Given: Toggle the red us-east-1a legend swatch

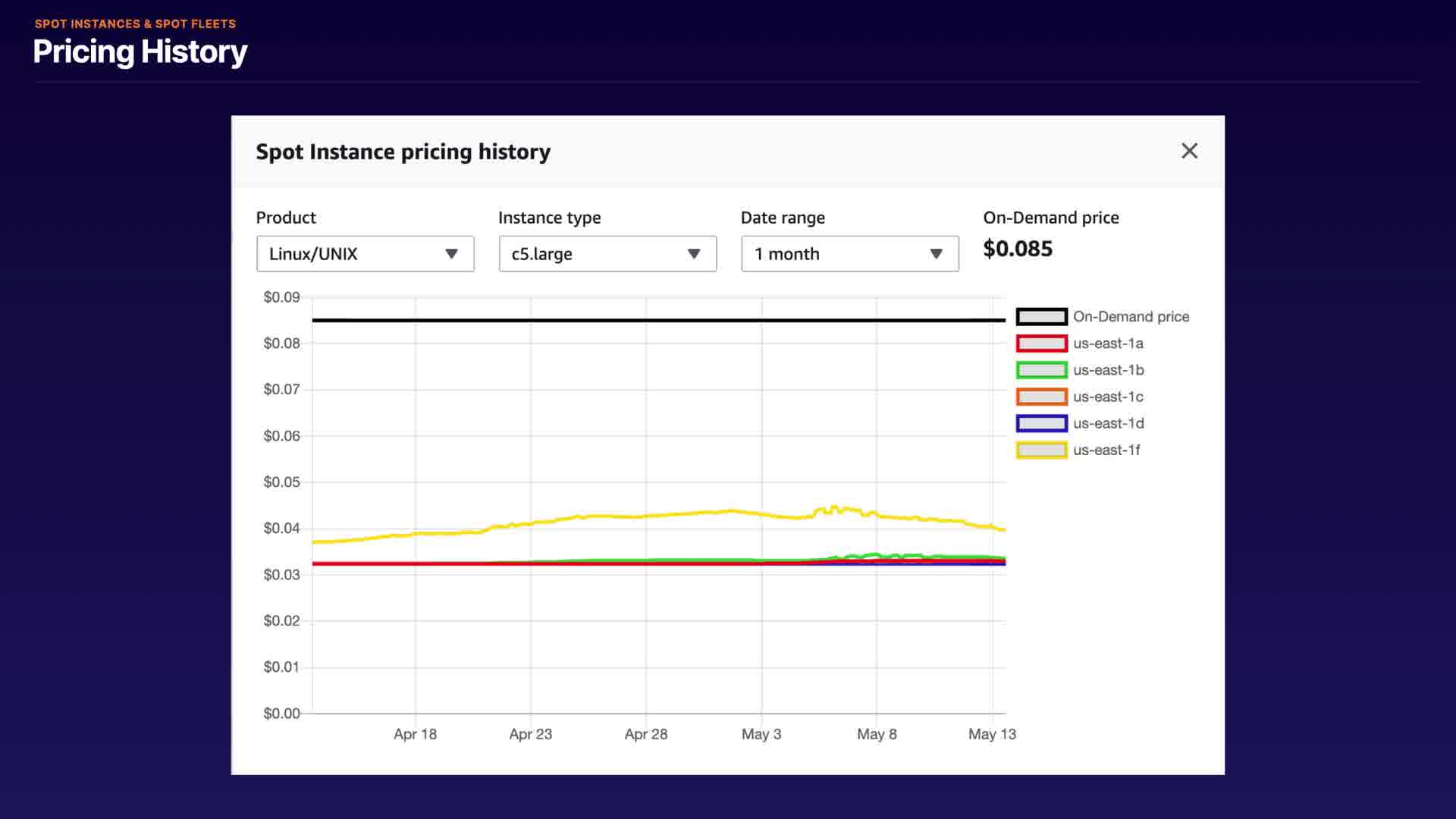Looking at the screenshot, I should click(1041, 344).
